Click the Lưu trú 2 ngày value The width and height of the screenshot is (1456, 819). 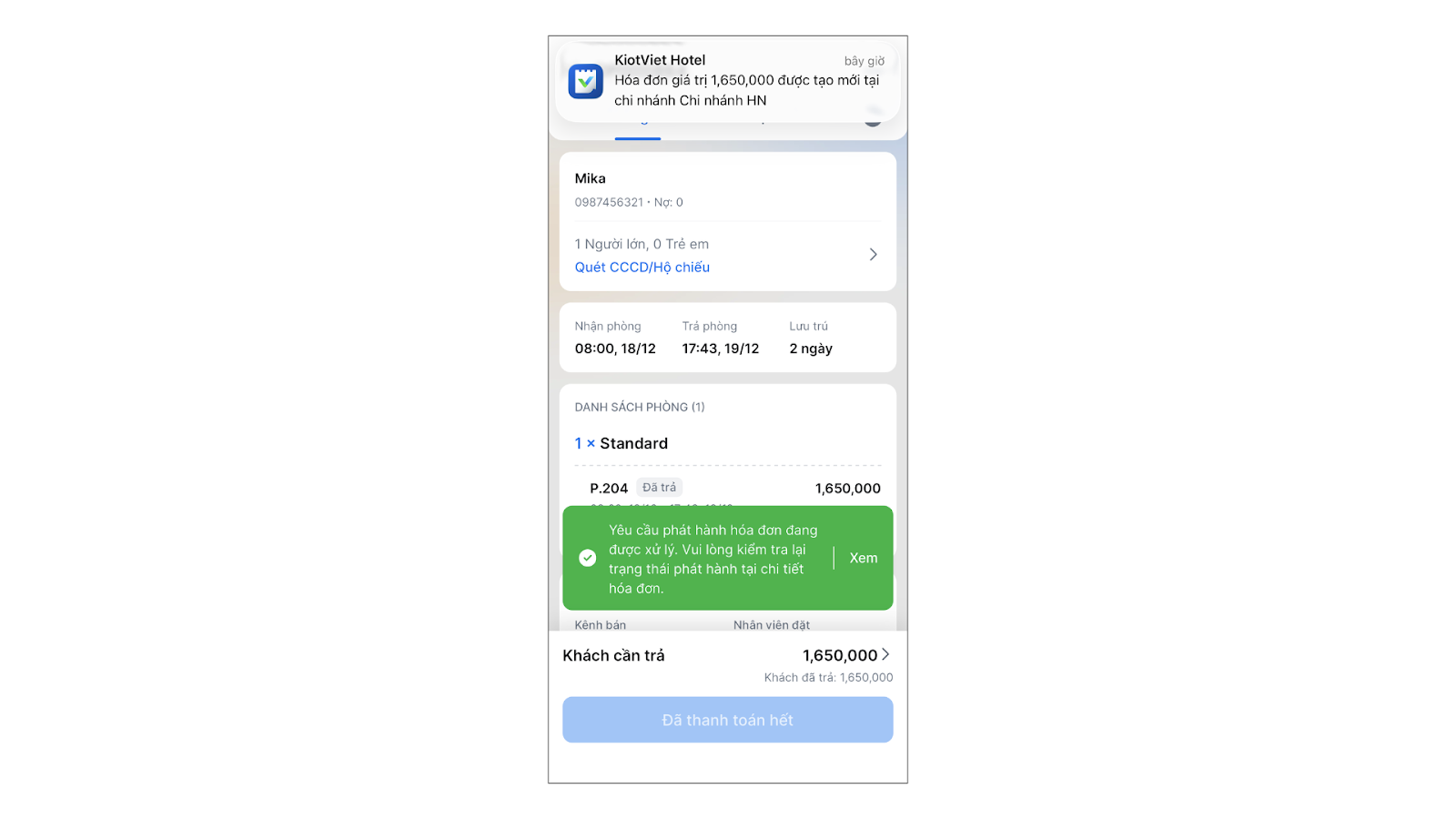point(811,349)
